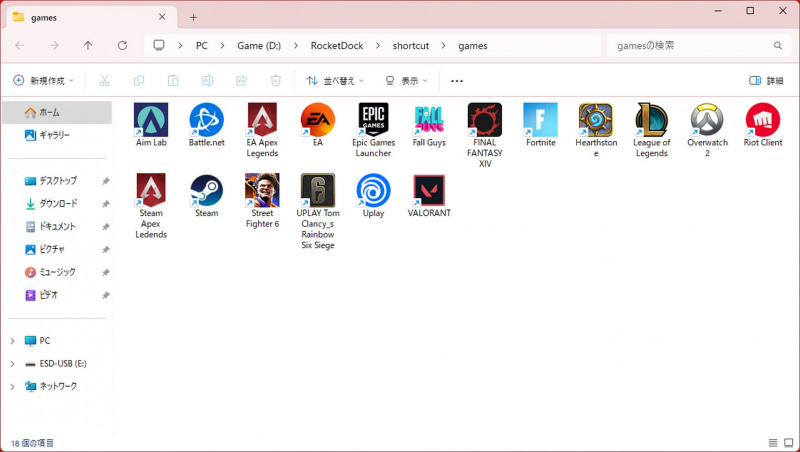This screenshot has height=452, width=800.
Task: Select the Uplay shortcut icon
Action: tap(373, 190)
